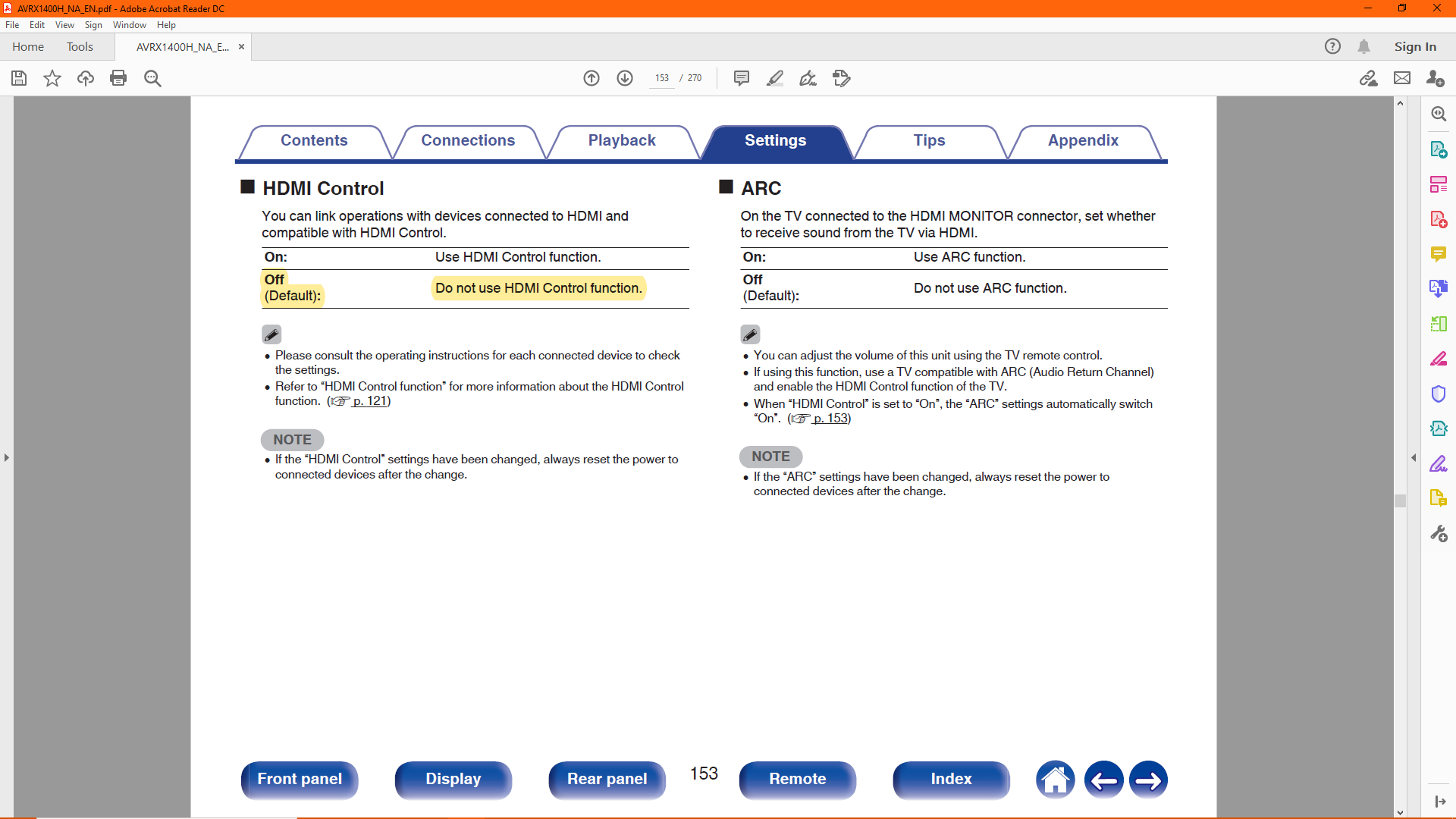Open notifications bell icon

tap(1363, 46)
